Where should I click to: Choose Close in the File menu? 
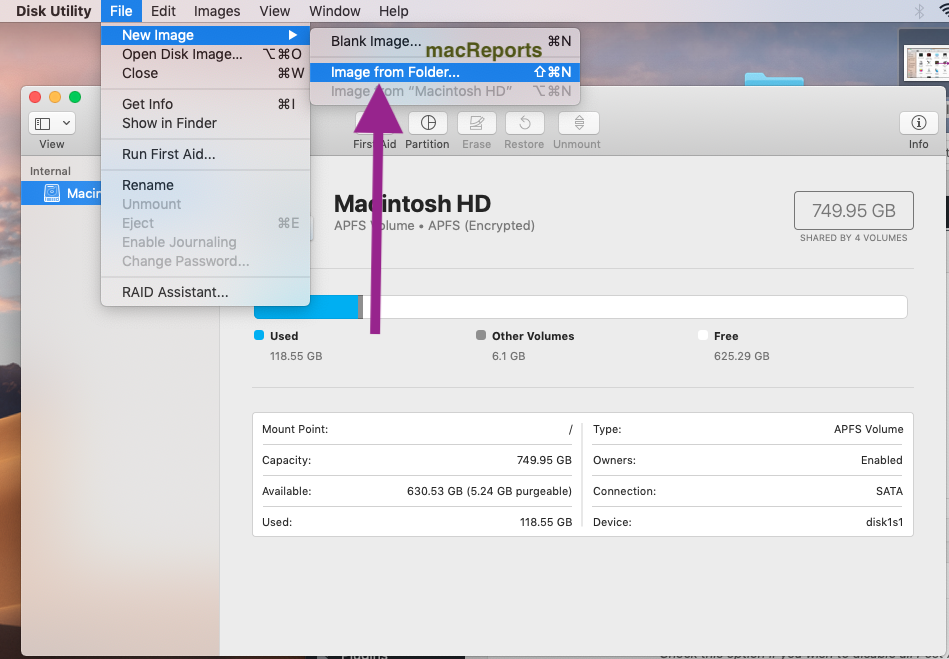(205, 73)
